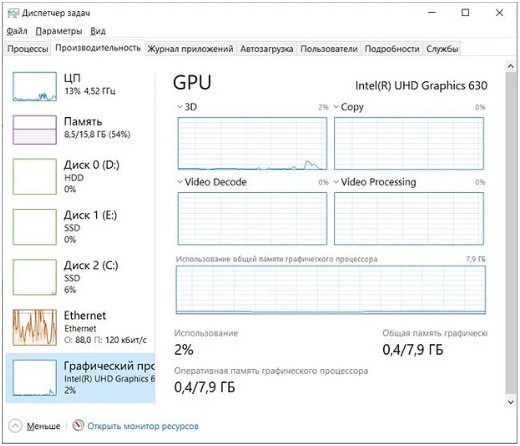The height and width of the screenshot is (446, 520).
Task: Open the Память memory graph thumbnail
Action: [35, 130]
